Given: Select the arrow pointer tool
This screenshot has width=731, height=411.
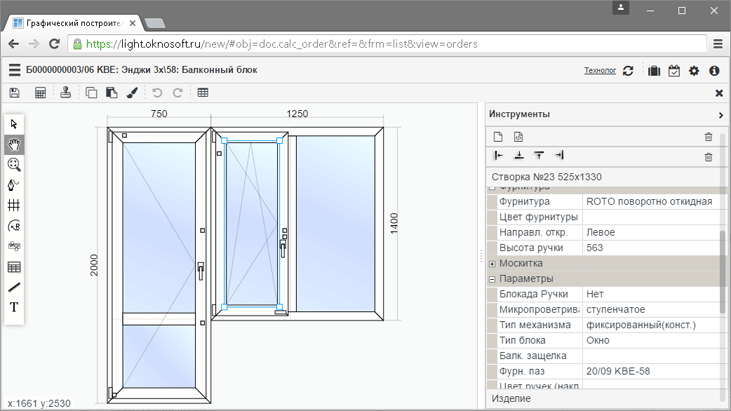Looking at the screenshot, I should (x=14, y=124).
